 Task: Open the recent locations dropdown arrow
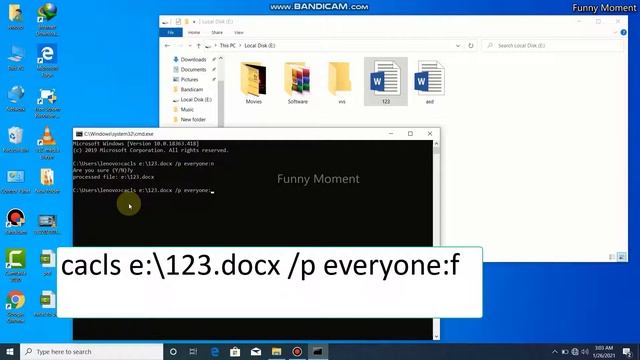190,46
